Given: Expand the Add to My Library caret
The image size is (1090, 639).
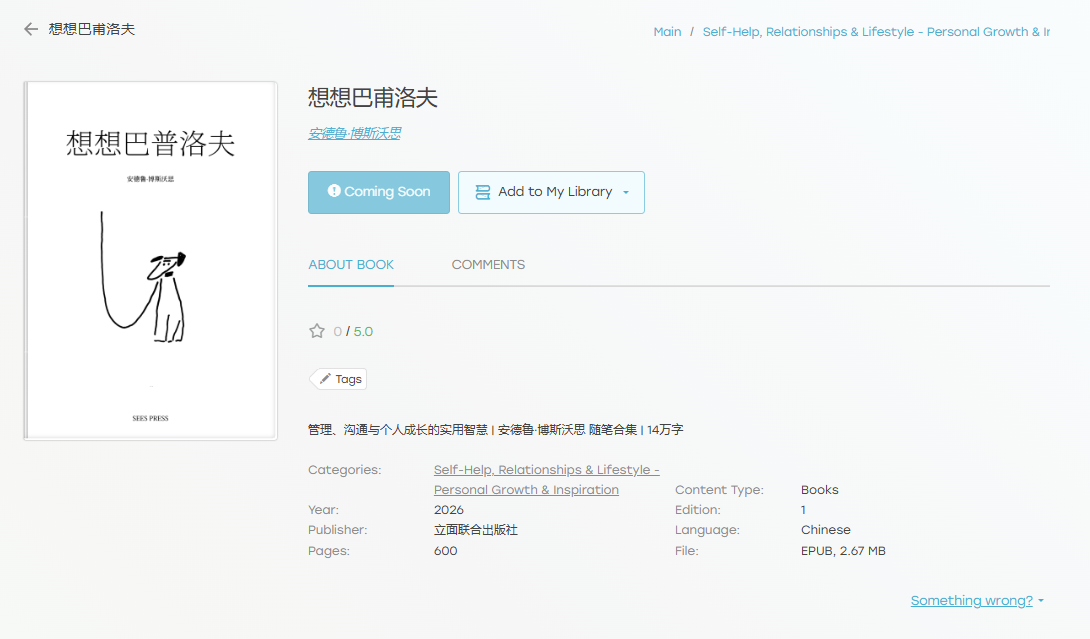Looking at the screenshot, I should pos(626,193).
